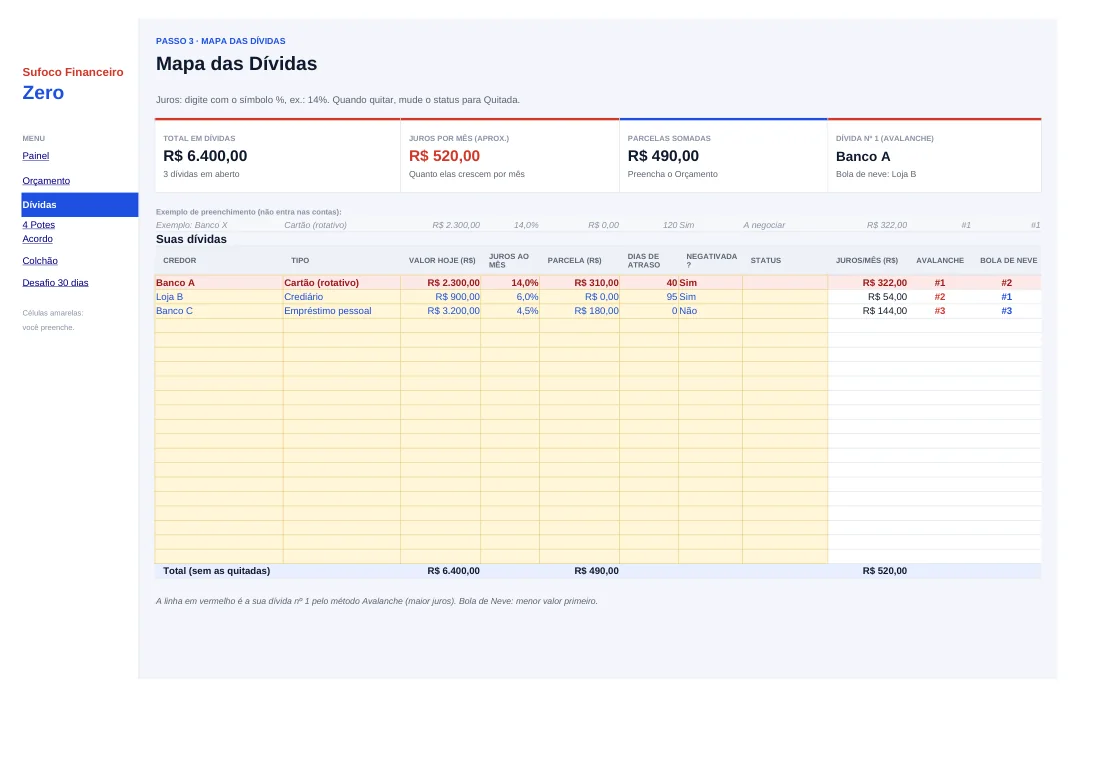
Task: Click the Mapa das Dívidas page heading
Action: (237, 64)
